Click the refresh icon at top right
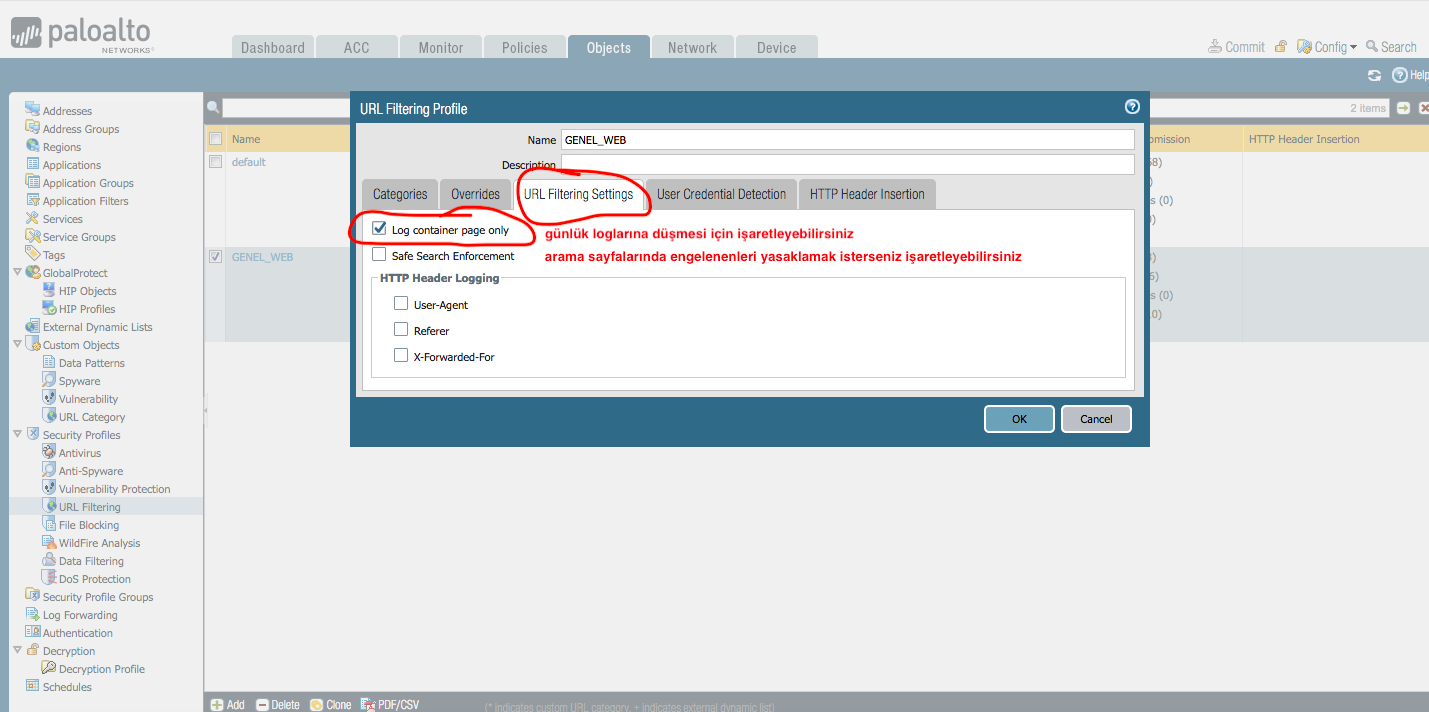The image size is (1429, 712). [1374, 75]
